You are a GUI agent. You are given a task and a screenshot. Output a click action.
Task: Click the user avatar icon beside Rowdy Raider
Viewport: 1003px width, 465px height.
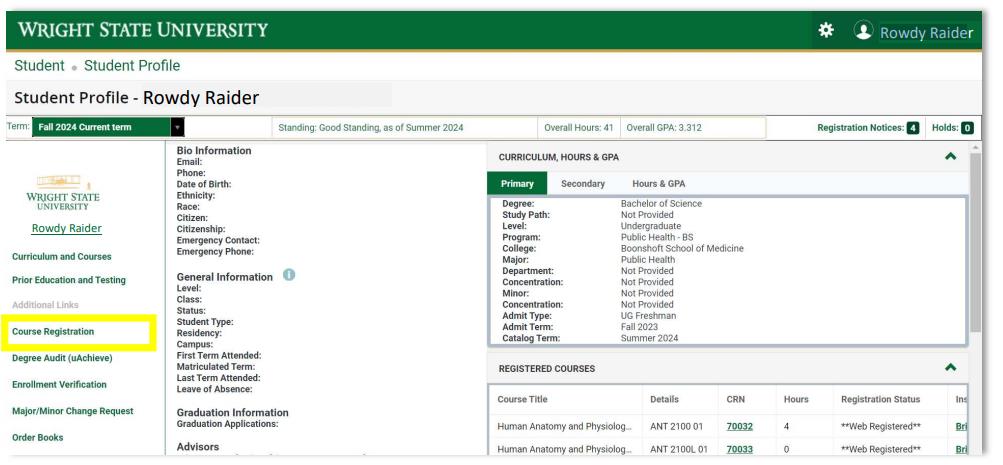[864, 31]
